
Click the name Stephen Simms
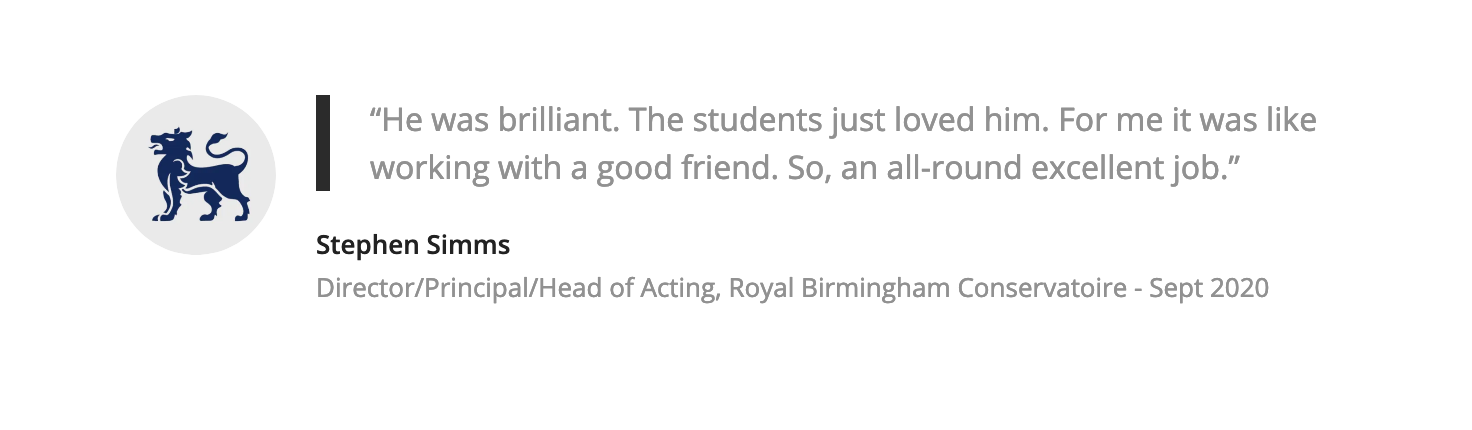click(x=413, y=244)
